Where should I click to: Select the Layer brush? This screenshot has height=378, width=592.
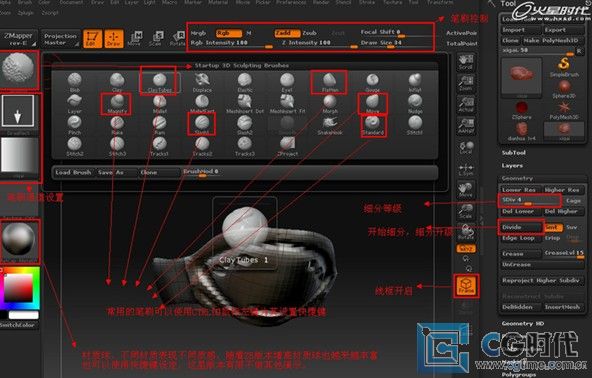point(74,104)
